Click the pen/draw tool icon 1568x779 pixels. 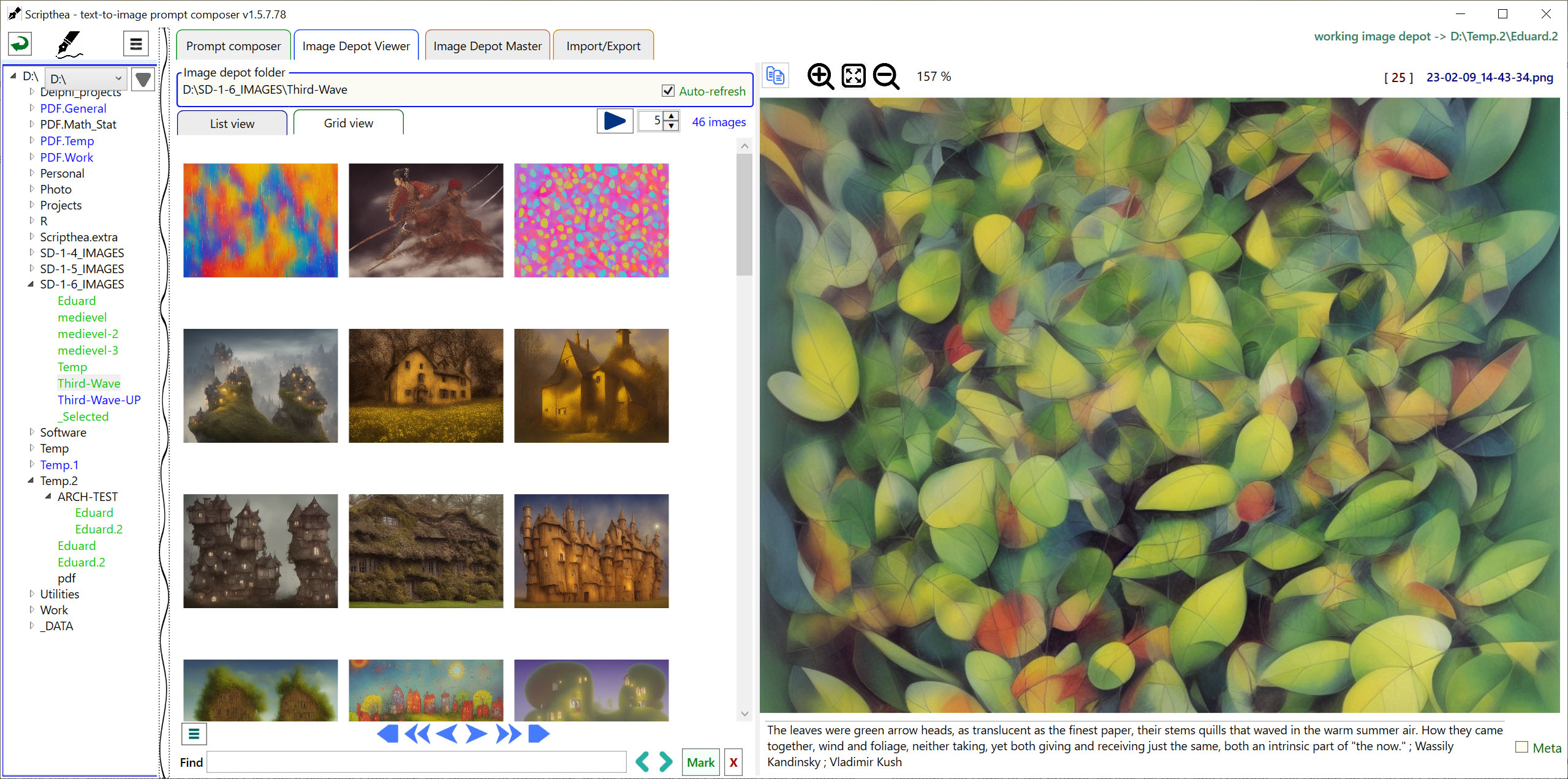pyautogui.click(x=68, y=45)
